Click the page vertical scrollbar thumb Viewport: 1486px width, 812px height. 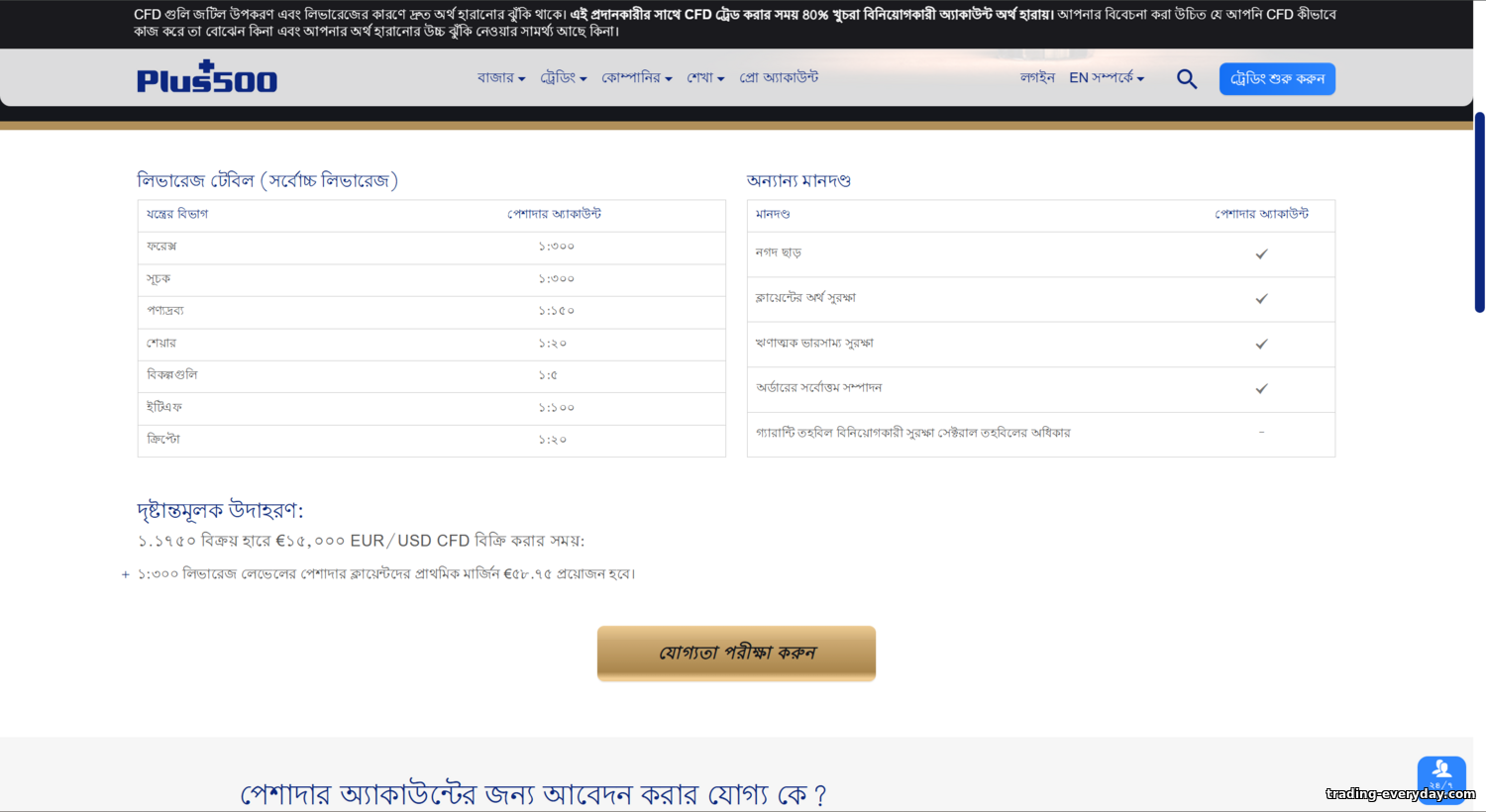coord(1479,212)
